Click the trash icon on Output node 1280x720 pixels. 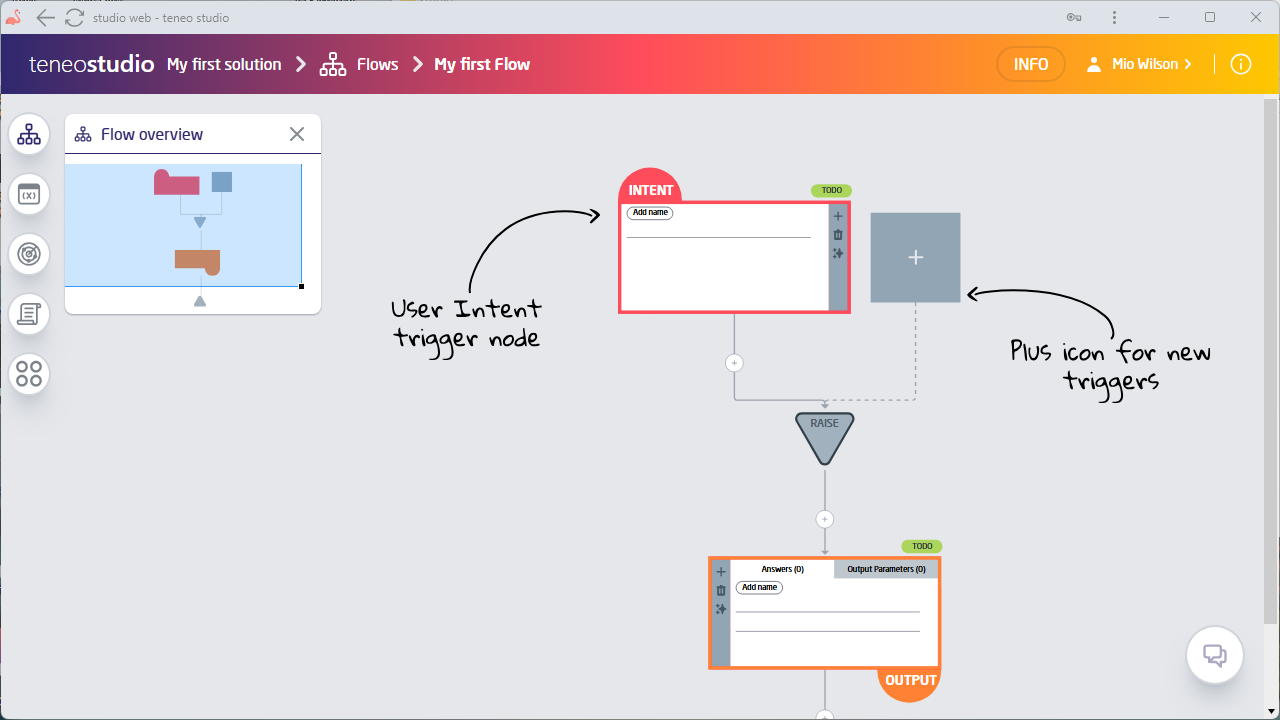[721, 591]
